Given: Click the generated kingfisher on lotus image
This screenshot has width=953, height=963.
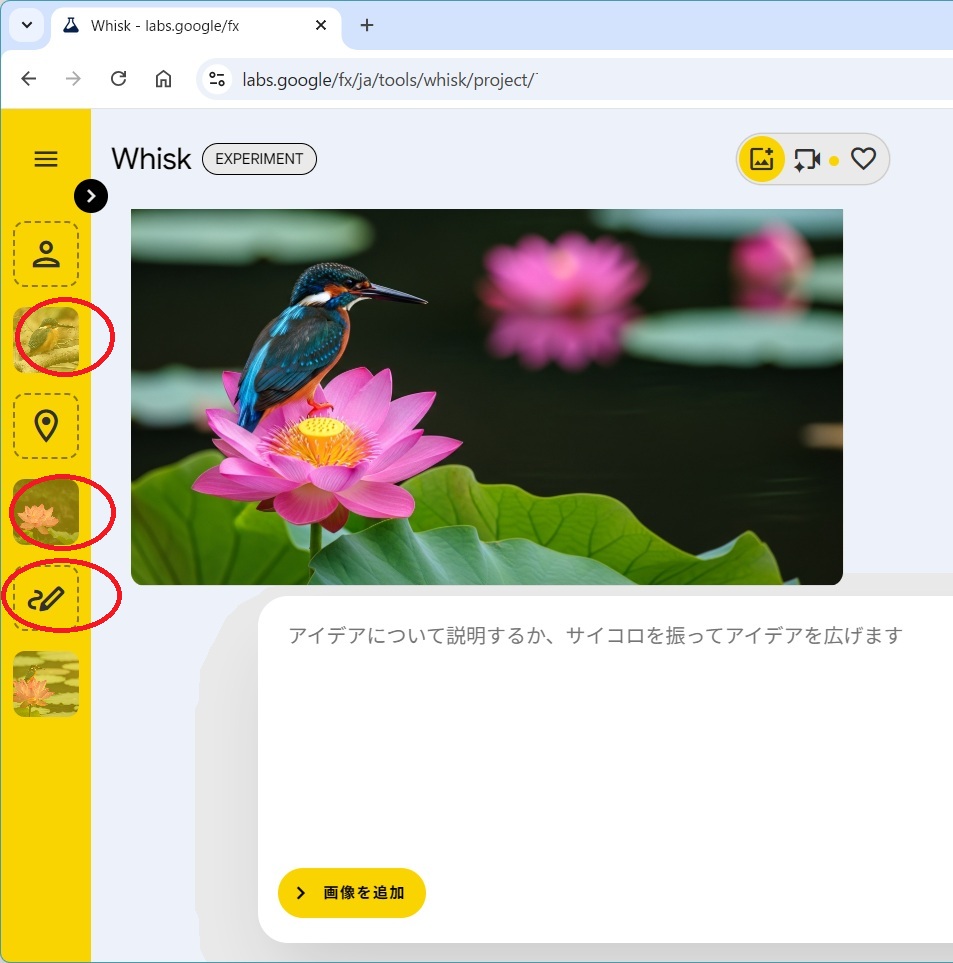Looking at the screenshot, I should (x=487, y=397).
